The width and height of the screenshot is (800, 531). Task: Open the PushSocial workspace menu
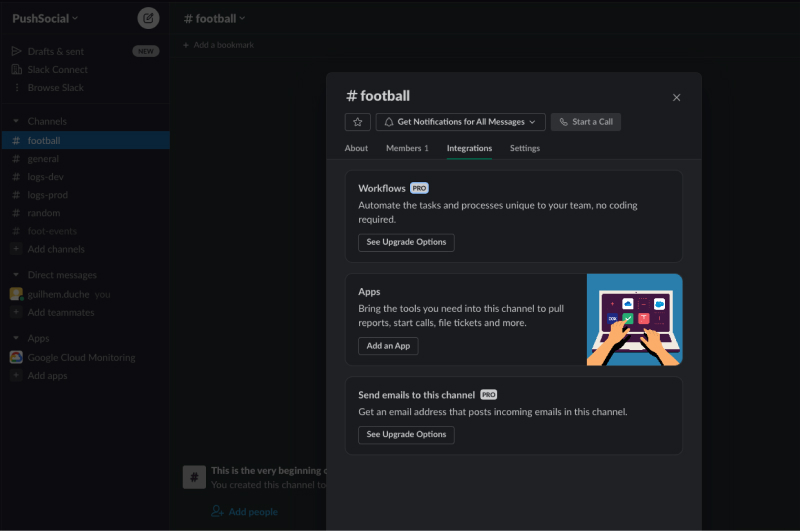click(45, 18)
